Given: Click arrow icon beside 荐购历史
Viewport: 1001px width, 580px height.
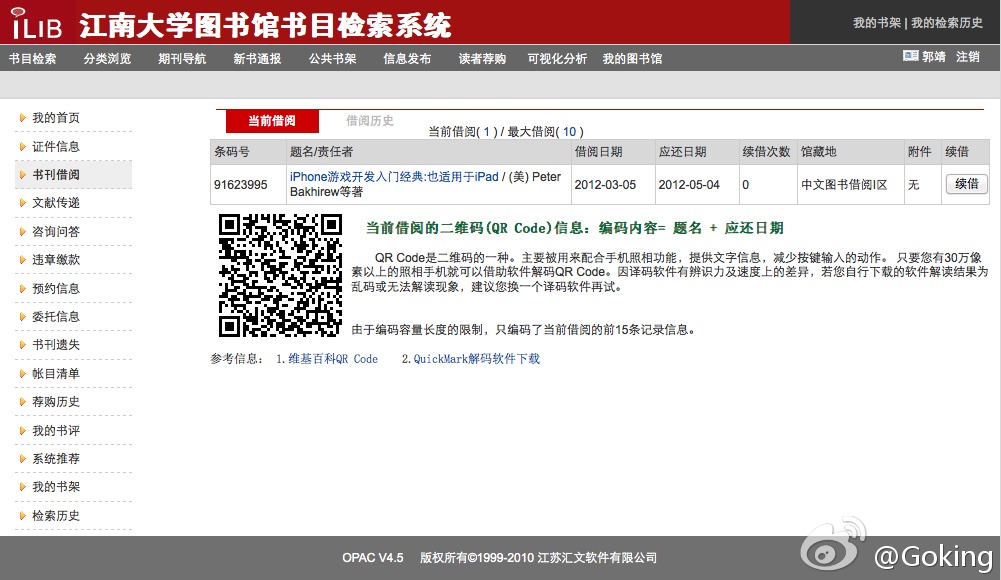Looking at the screenshot, I should pos(23,402).
